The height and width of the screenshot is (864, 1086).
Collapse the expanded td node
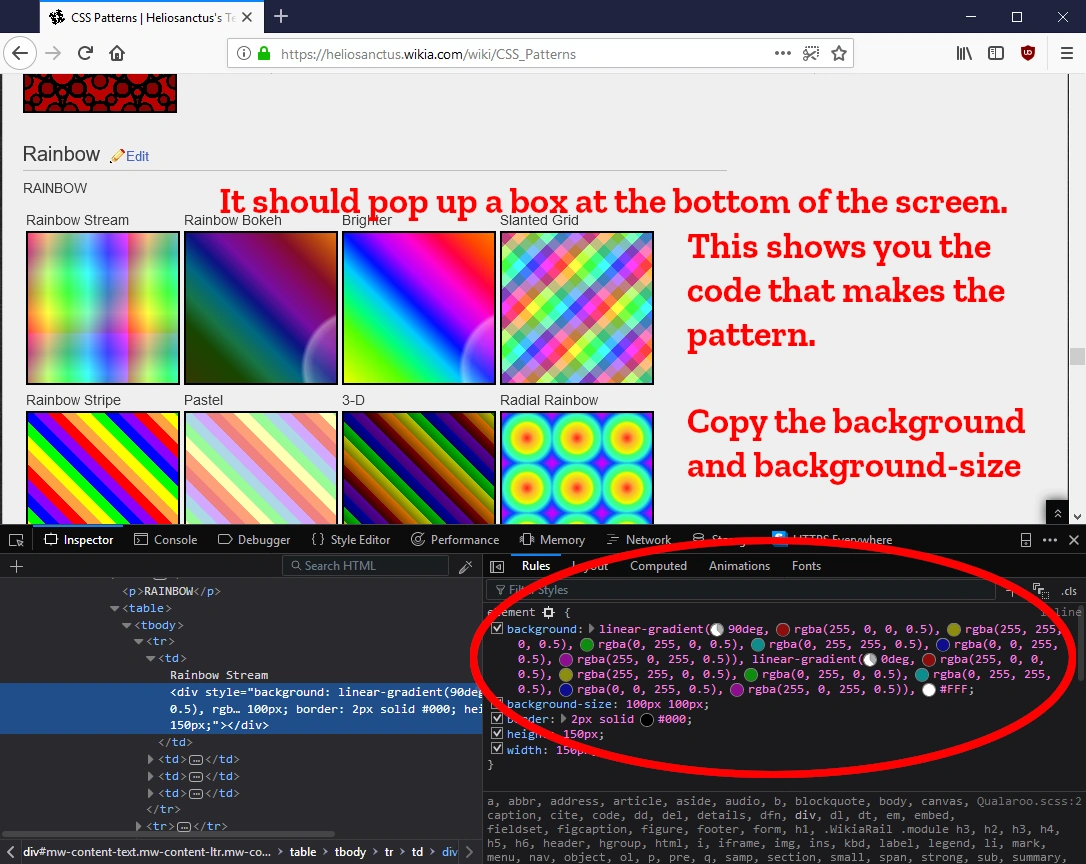click(150, 658)
